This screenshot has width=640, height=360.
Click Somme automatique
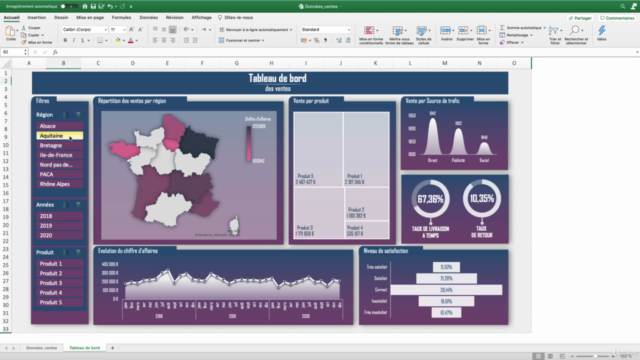coord(523,28)
